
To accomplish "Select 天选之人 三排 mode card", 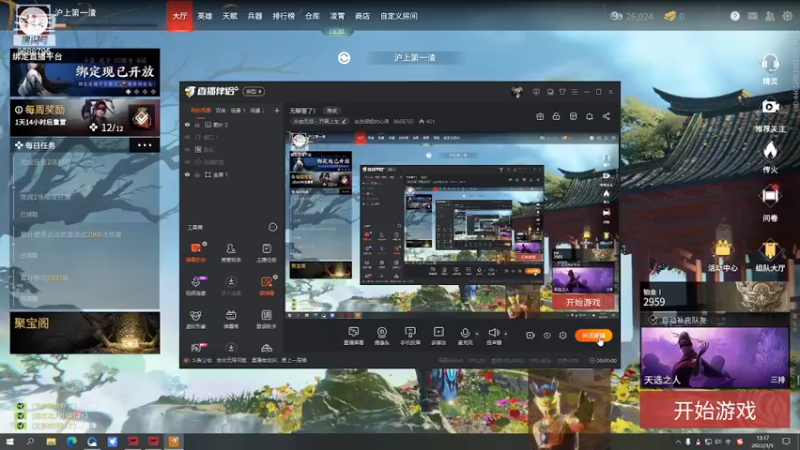I will pos(714,358).
